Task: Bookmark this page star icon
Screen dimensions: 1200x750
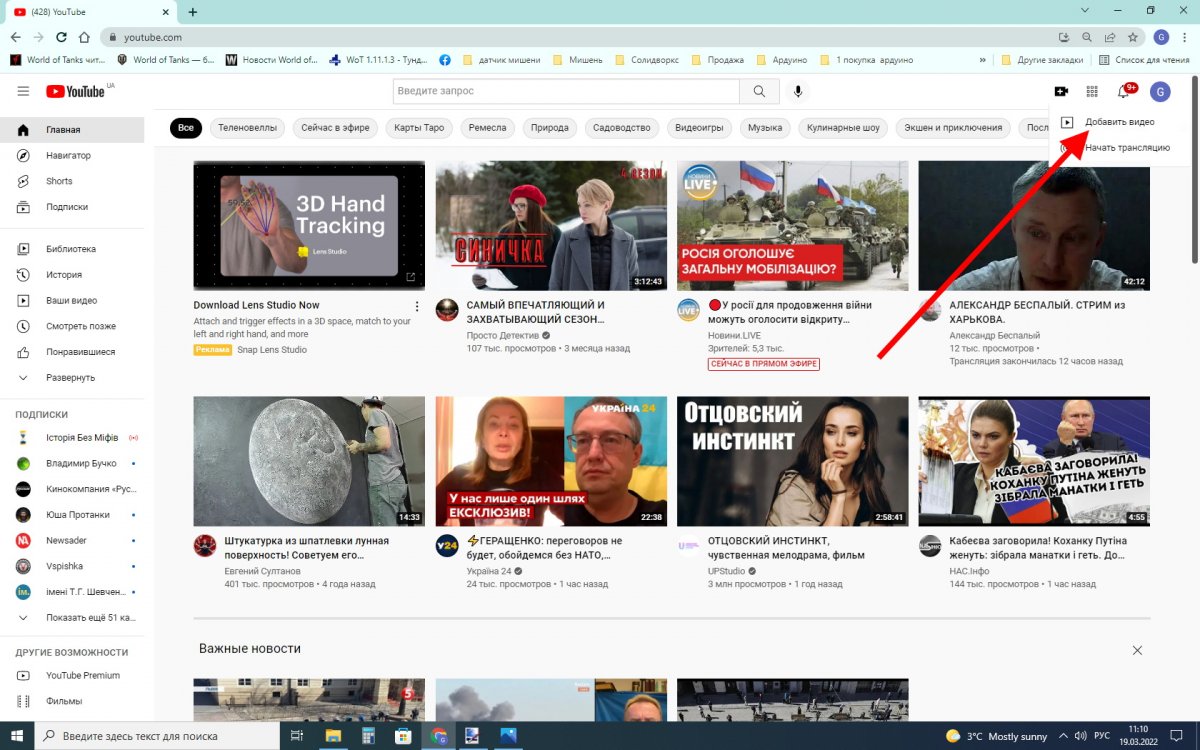Action: [1133, 37]
